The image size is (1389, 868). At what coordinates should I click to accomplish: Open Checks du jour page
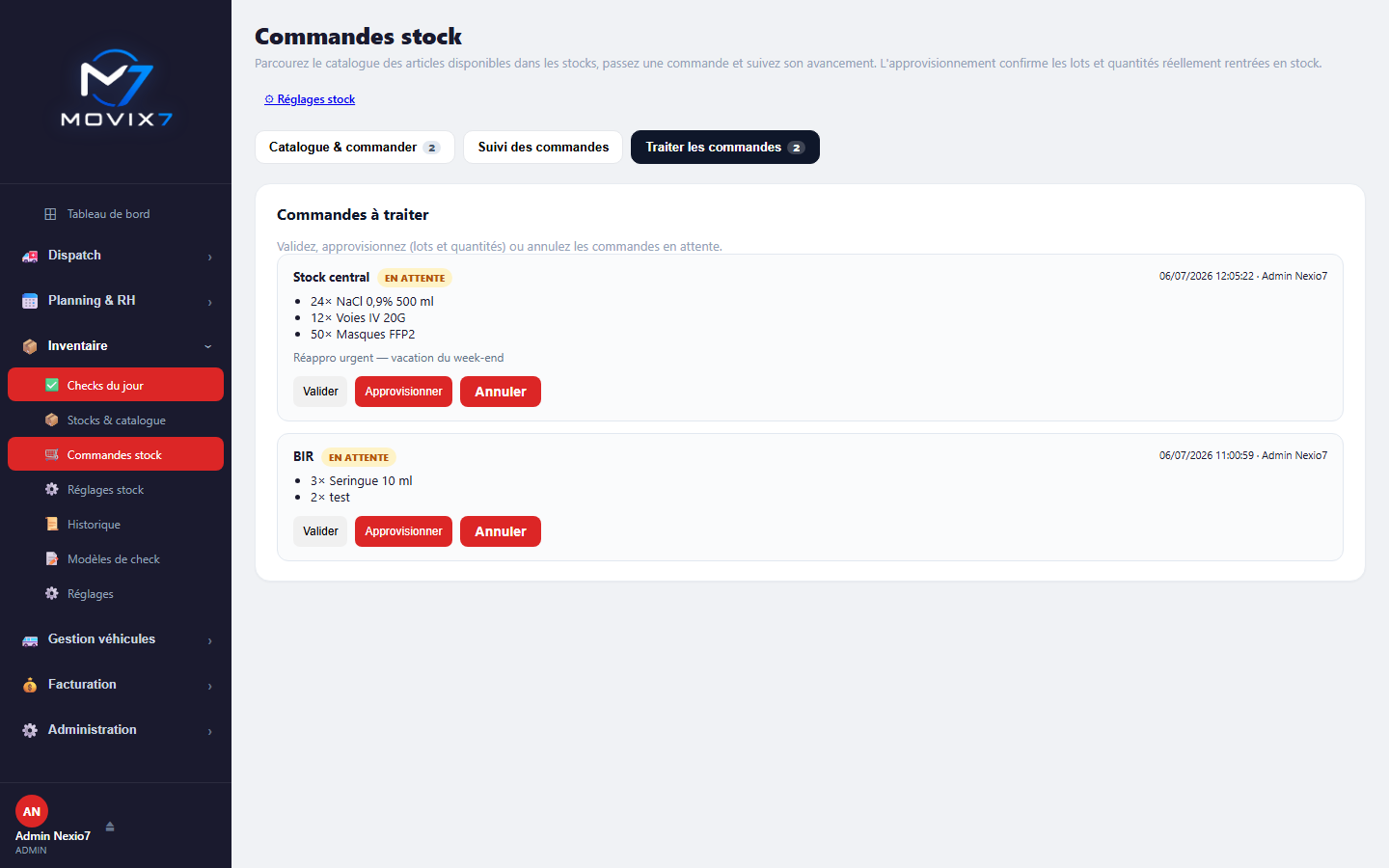click(116, 385)
